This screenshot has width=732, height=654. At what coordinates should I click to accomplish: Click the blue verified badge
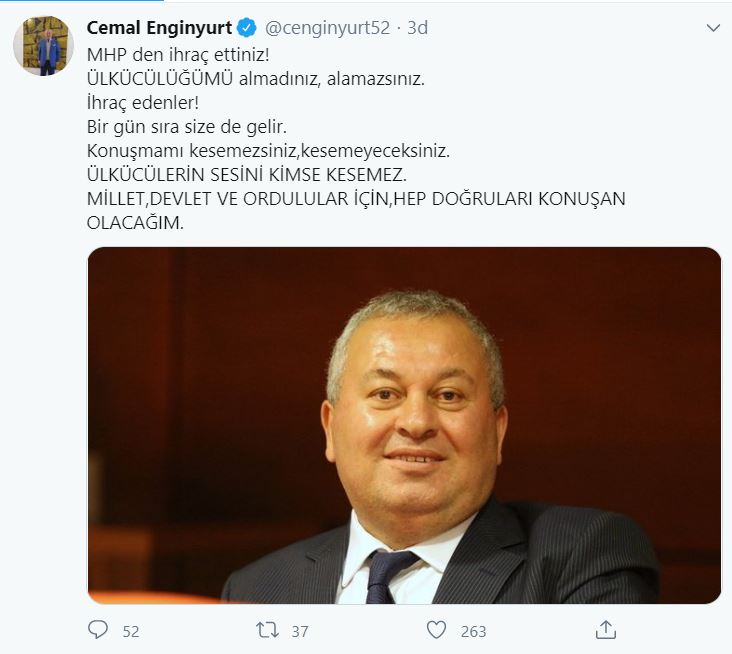point(246,28)
